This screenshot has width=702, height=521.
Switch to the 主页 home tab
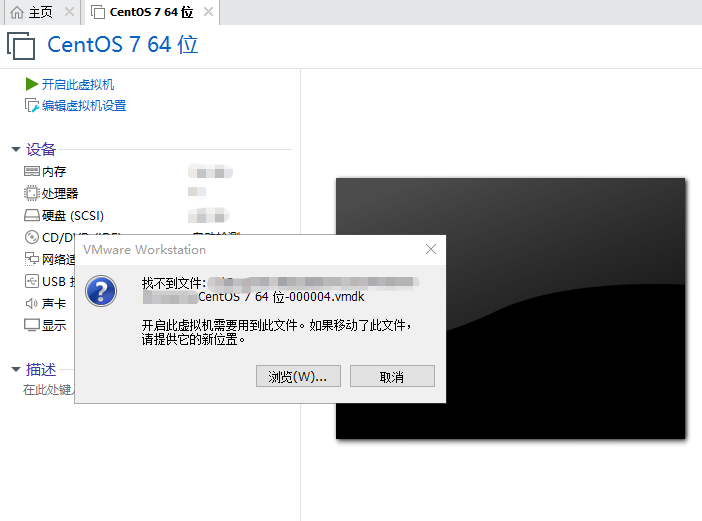pyautogui.click(x=42, y=12)
